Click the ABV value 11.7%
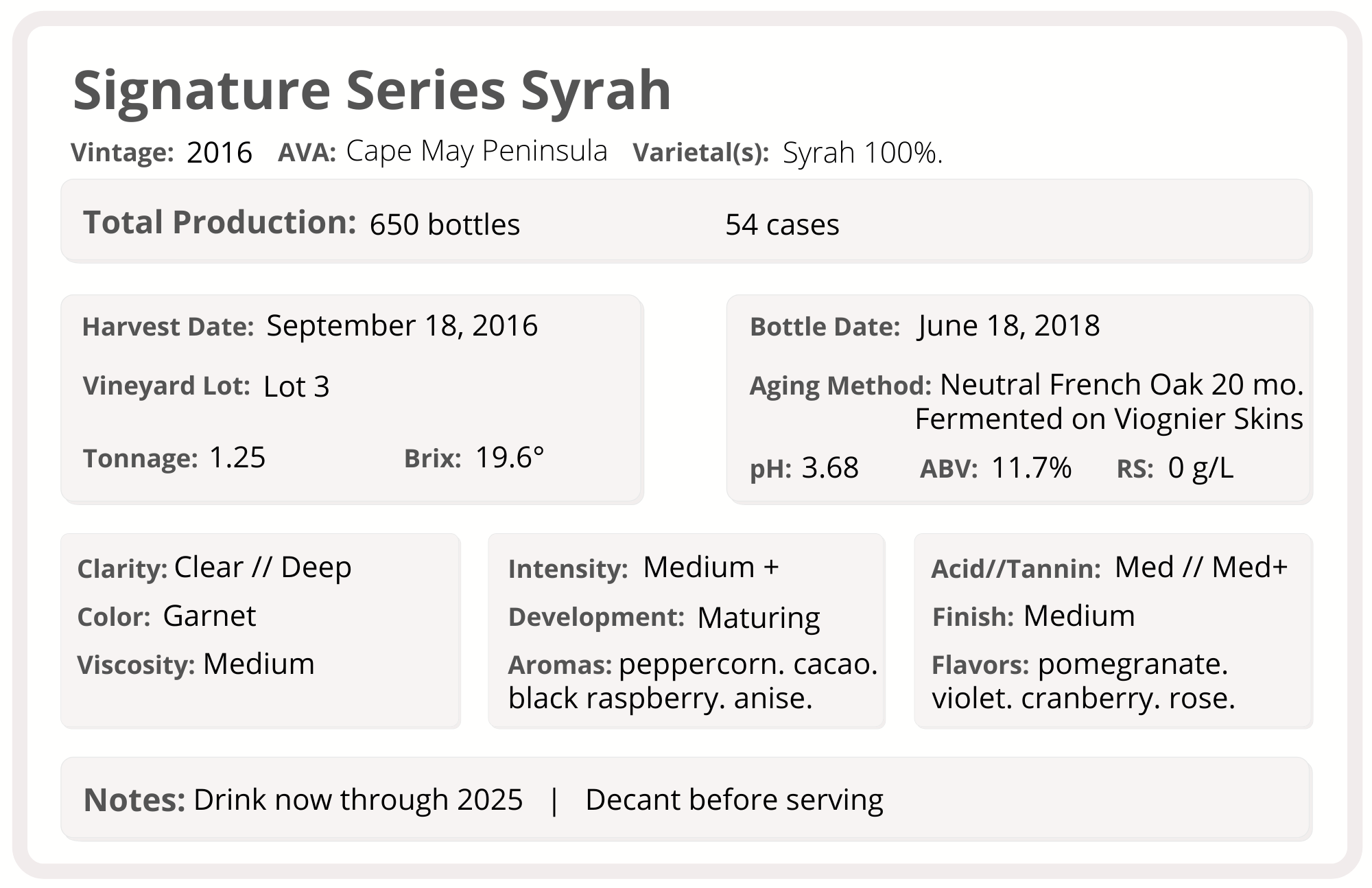This screenshot has width=1372, height=888. point(1032,468)
